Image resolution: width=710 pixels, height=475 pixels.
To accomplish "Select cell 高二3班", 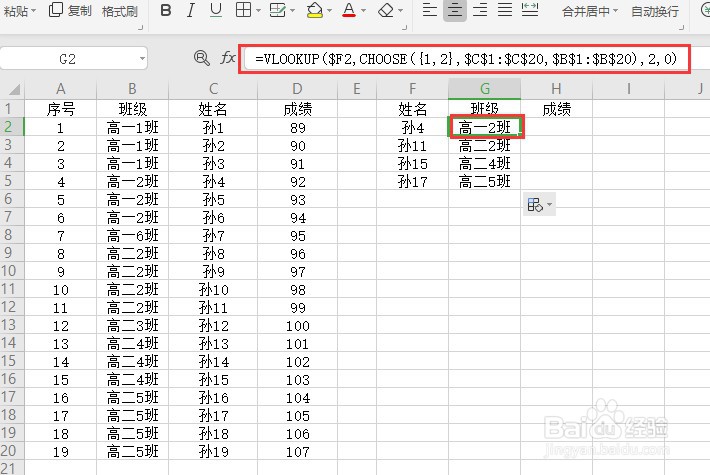I will tap(132, 326).
